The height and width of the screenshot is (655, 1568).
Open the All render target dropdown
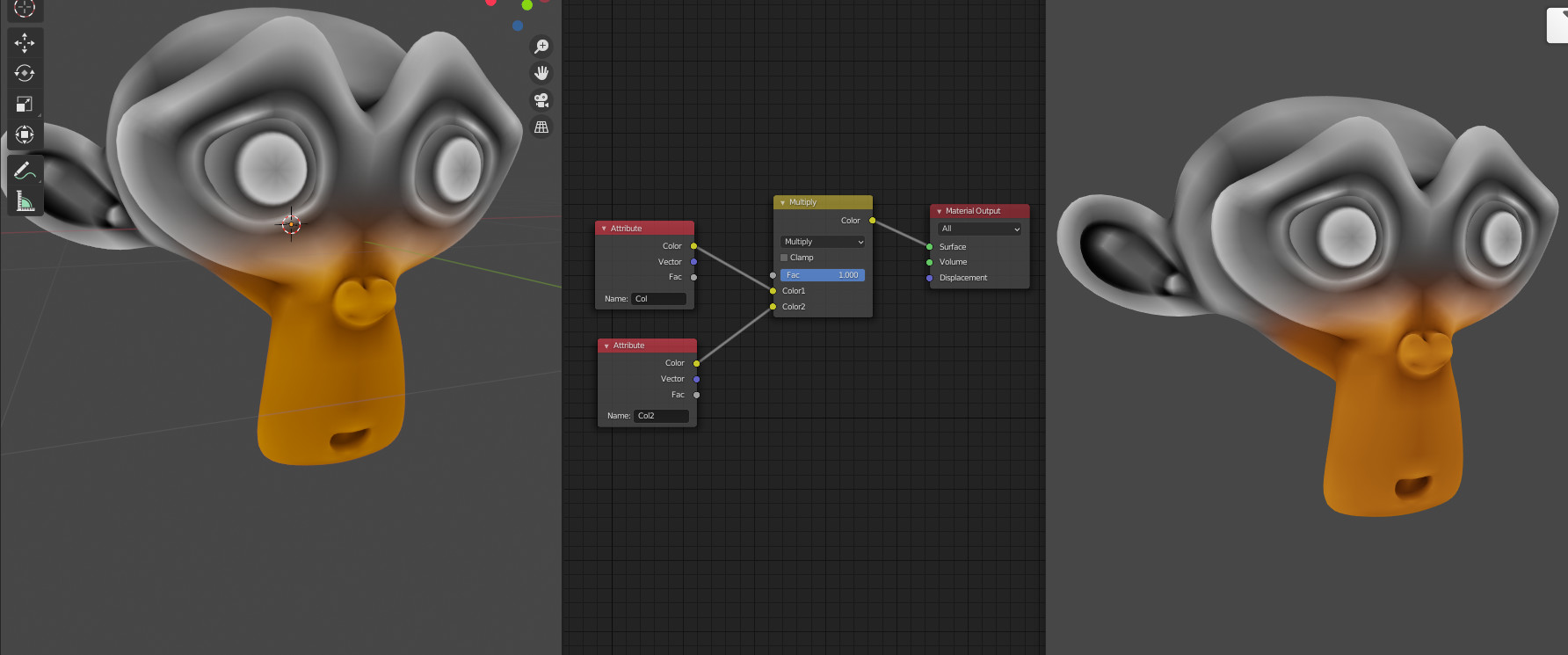click(979, 229)
